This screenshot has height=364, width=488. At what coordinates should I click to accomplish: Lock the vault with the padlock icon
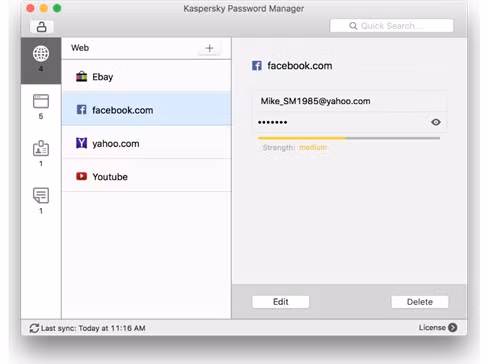pos(41,27)
